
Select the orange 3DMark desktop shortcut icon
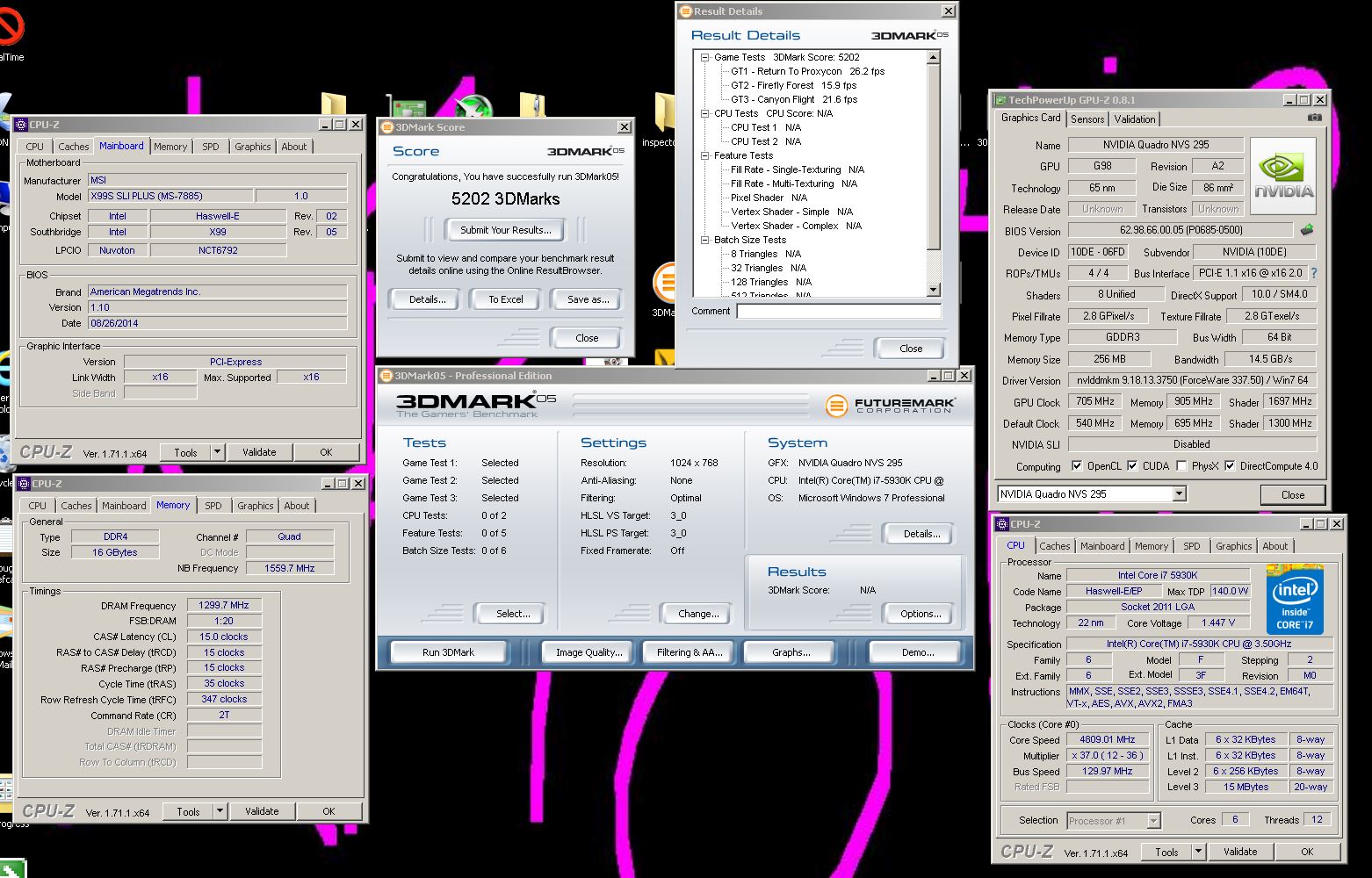(x=665, y=283)
